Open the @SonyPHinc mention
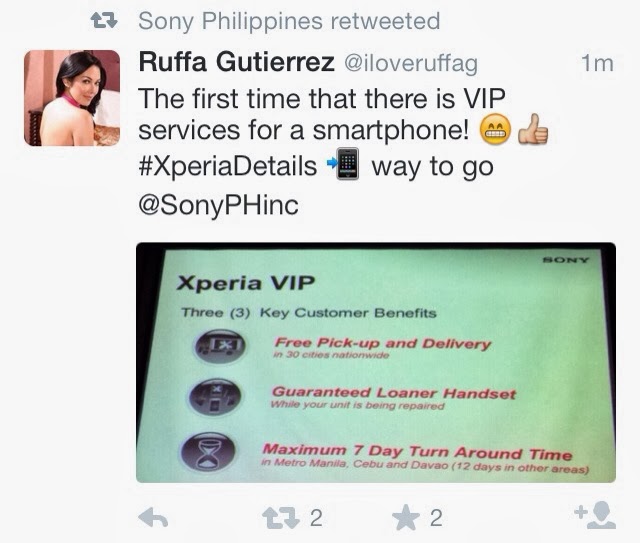 pos(218,205)
